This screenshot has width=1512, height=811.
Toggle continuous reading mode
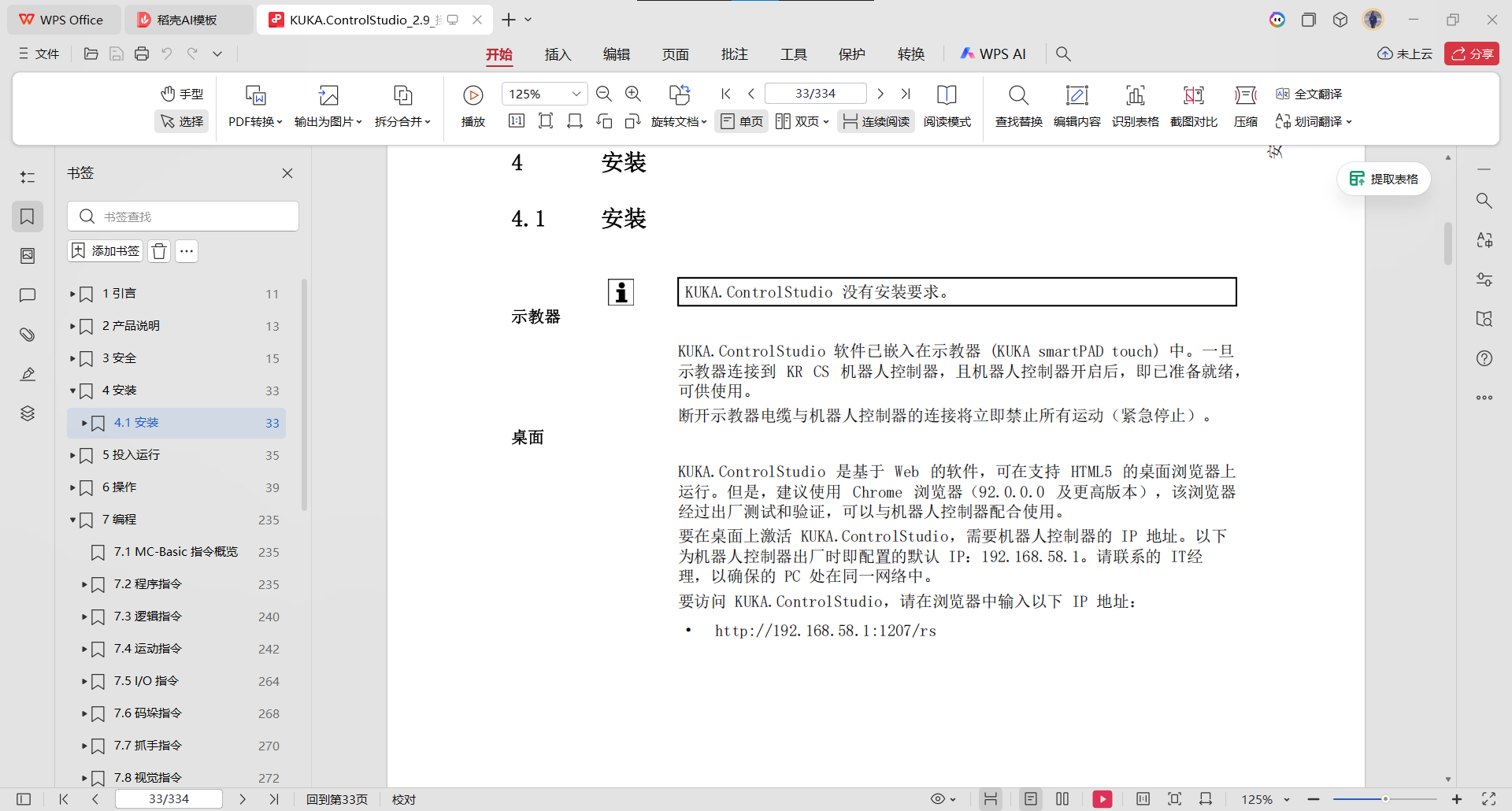[876, 121]
